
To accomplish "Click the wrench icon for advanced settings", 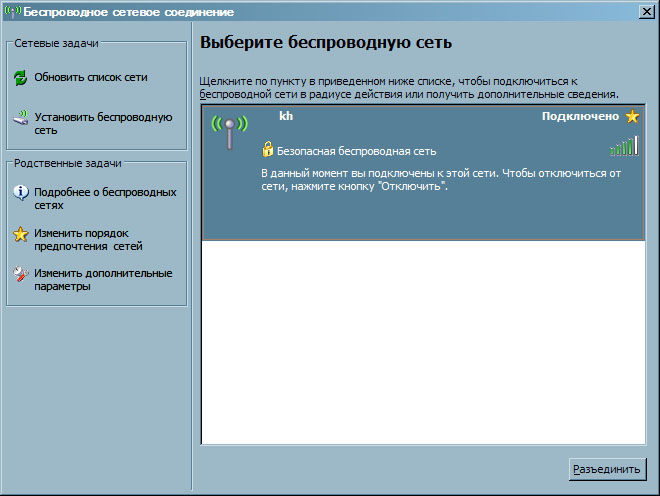I will pos(20,274).
